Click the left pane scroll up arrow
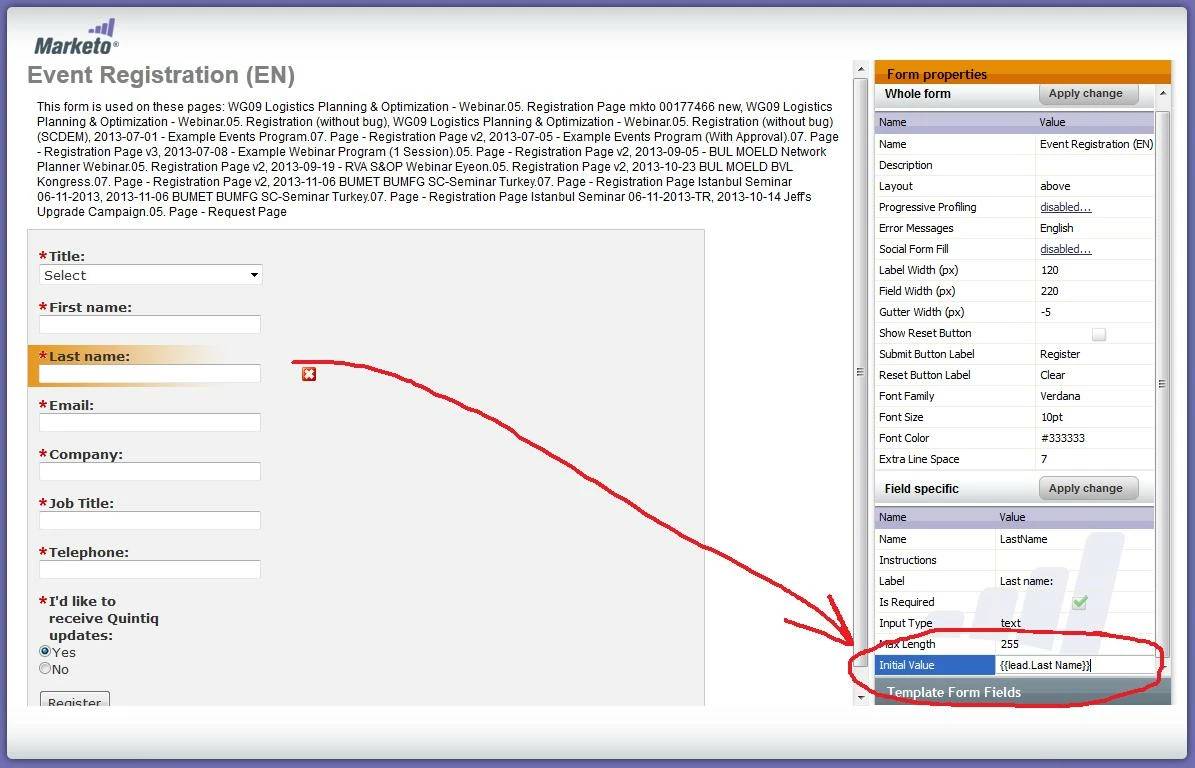 click(x=861, y=69)
